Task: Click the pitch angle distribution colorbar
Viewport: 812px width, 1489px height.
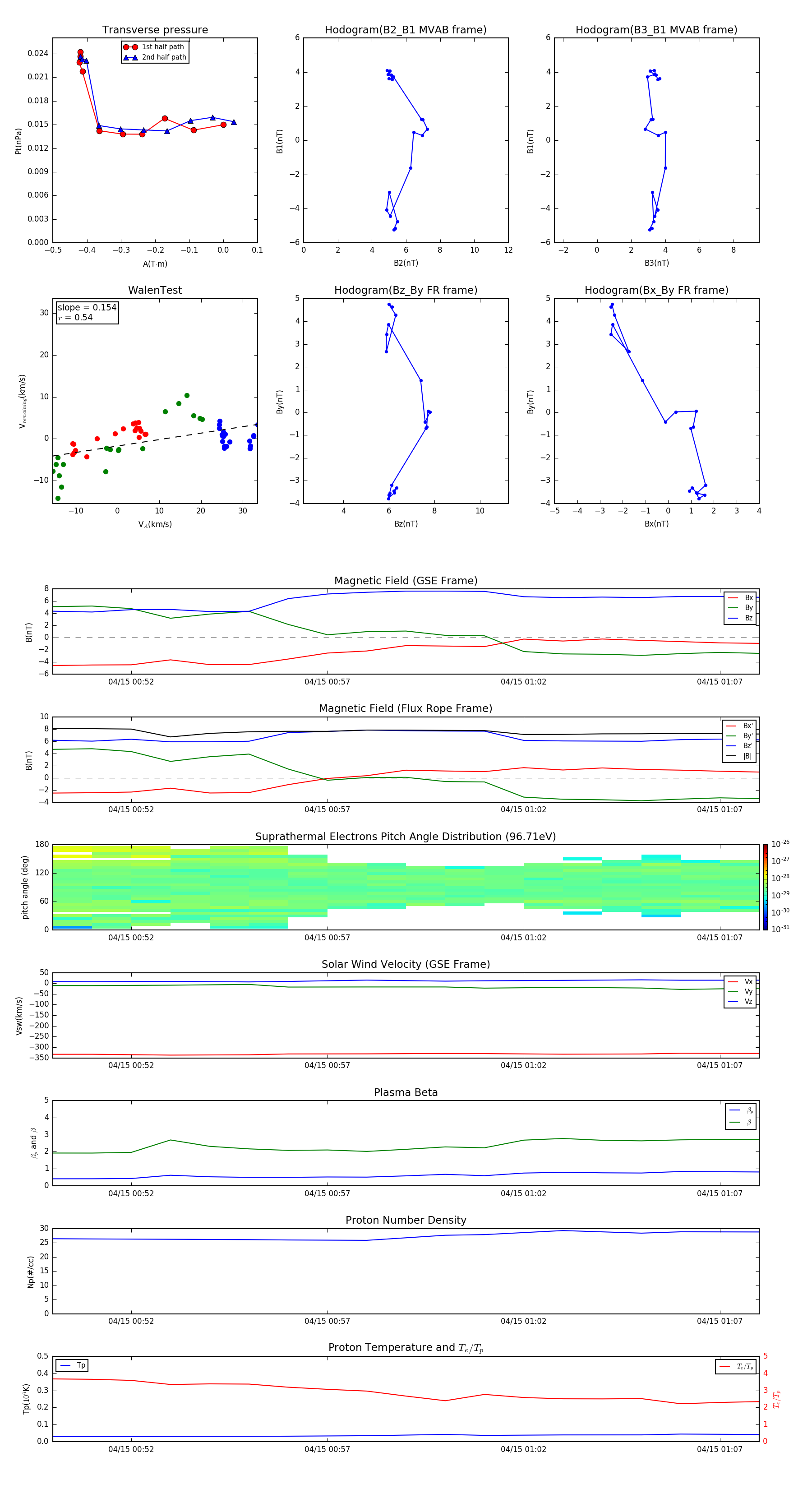Action: point(765,887)
